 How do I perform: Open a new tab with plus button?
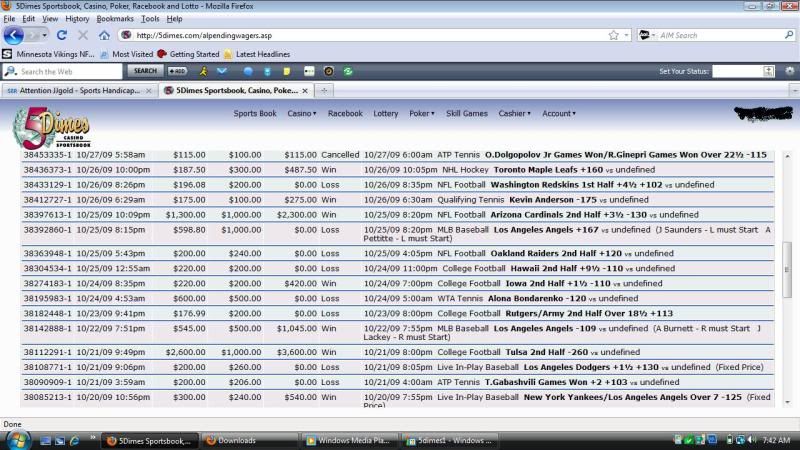pos(323,90)
